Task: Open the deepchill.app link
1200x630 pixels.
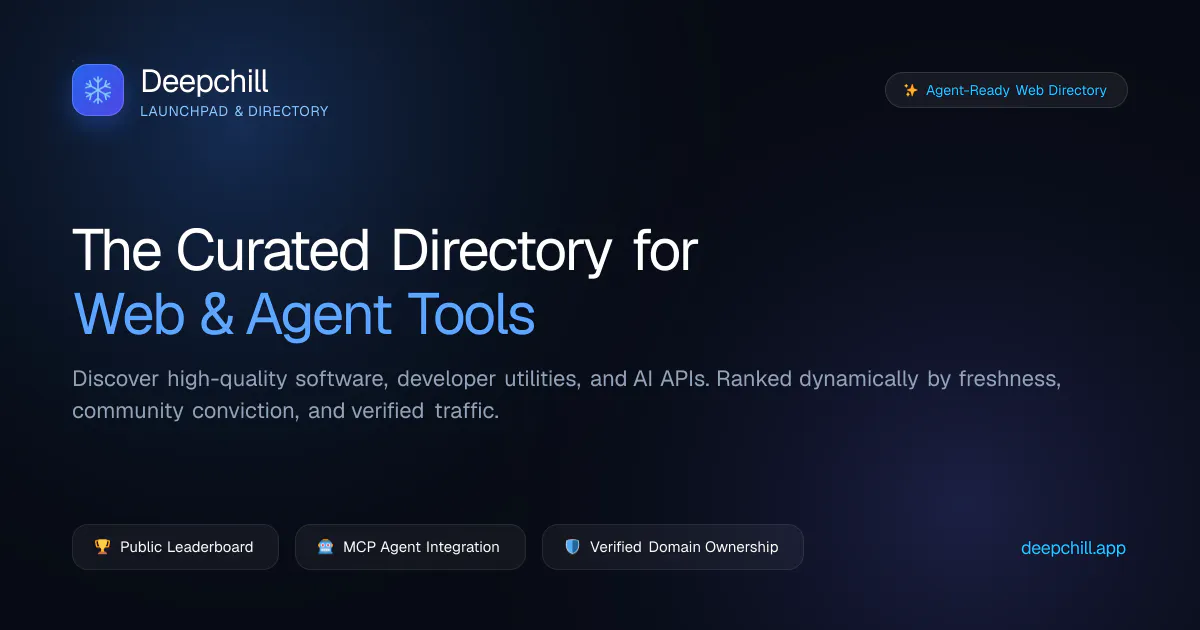Action: click(x=1074, y=548)
